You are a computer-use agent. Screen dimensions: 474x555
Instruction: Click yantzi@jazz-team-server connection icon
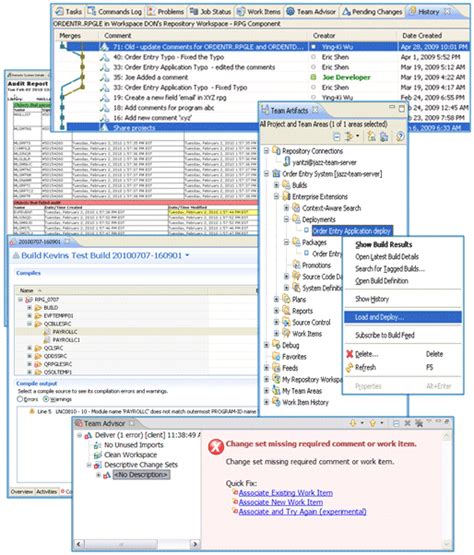coord(287,162)
